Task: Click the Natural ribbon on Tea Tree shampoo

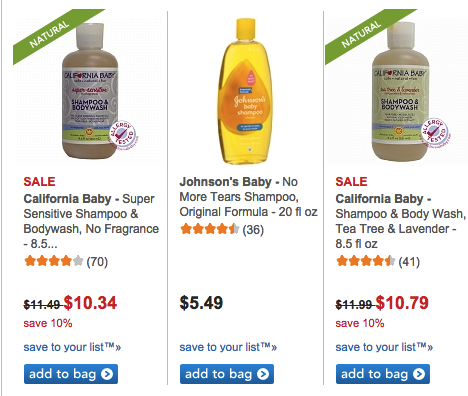Action: click(x=362, y=34)
